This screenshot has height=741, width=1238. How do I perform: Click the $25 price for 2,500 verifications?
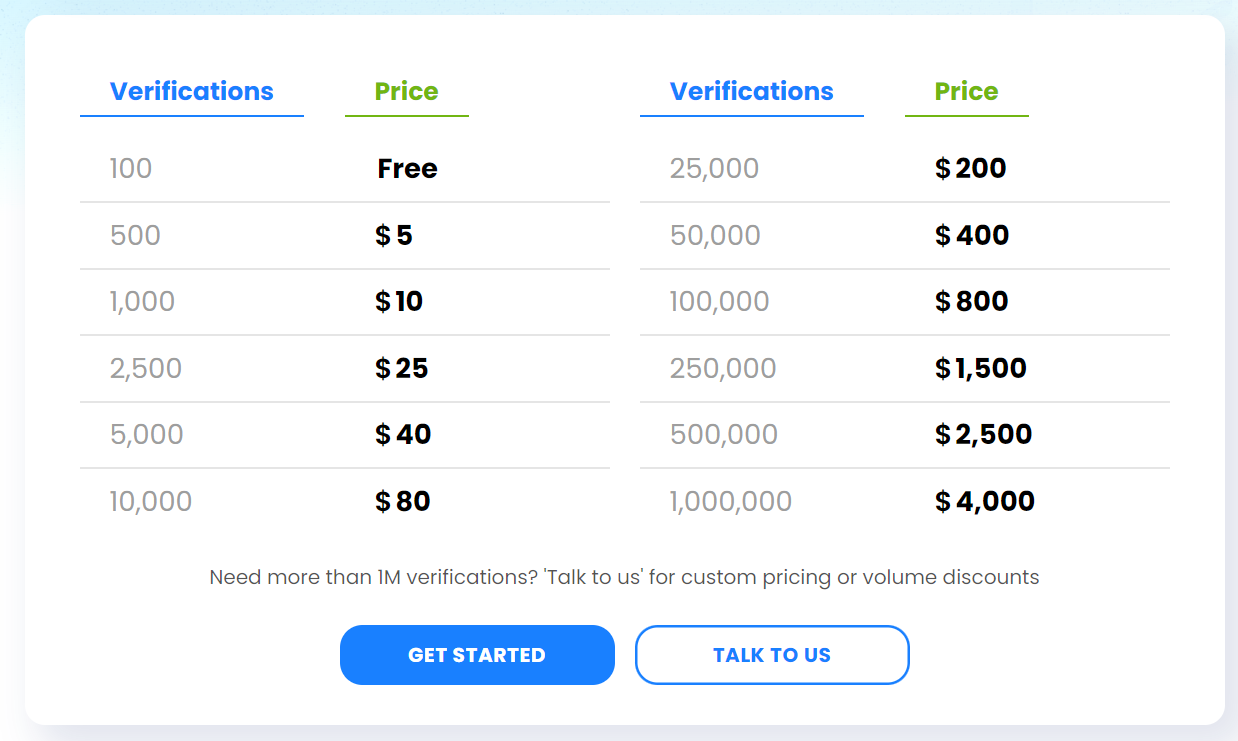(x=399, y=368)
